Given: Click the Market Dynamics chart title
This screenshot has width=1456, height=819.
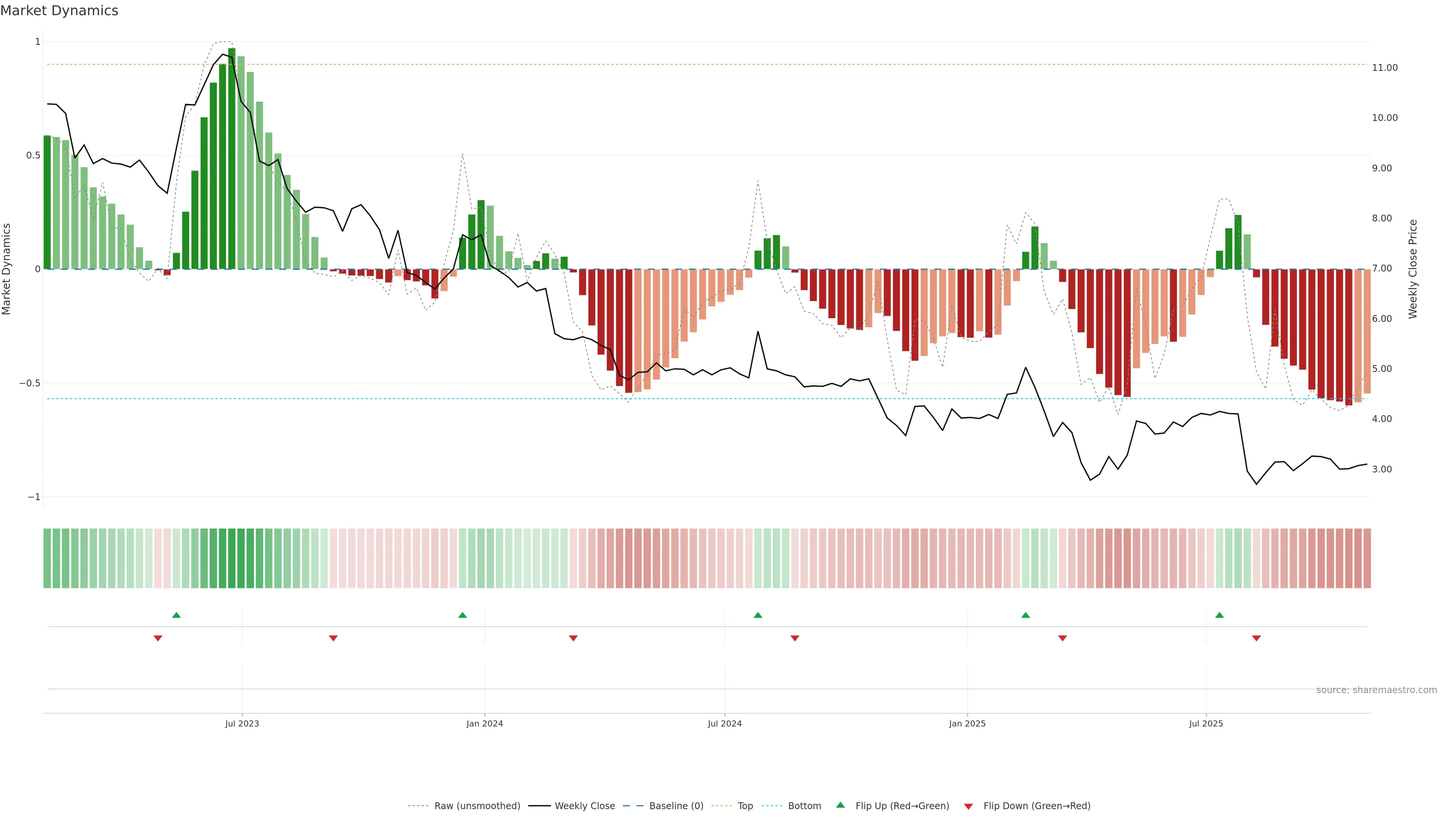Looking at the screenshot, I should click(60, 11).
